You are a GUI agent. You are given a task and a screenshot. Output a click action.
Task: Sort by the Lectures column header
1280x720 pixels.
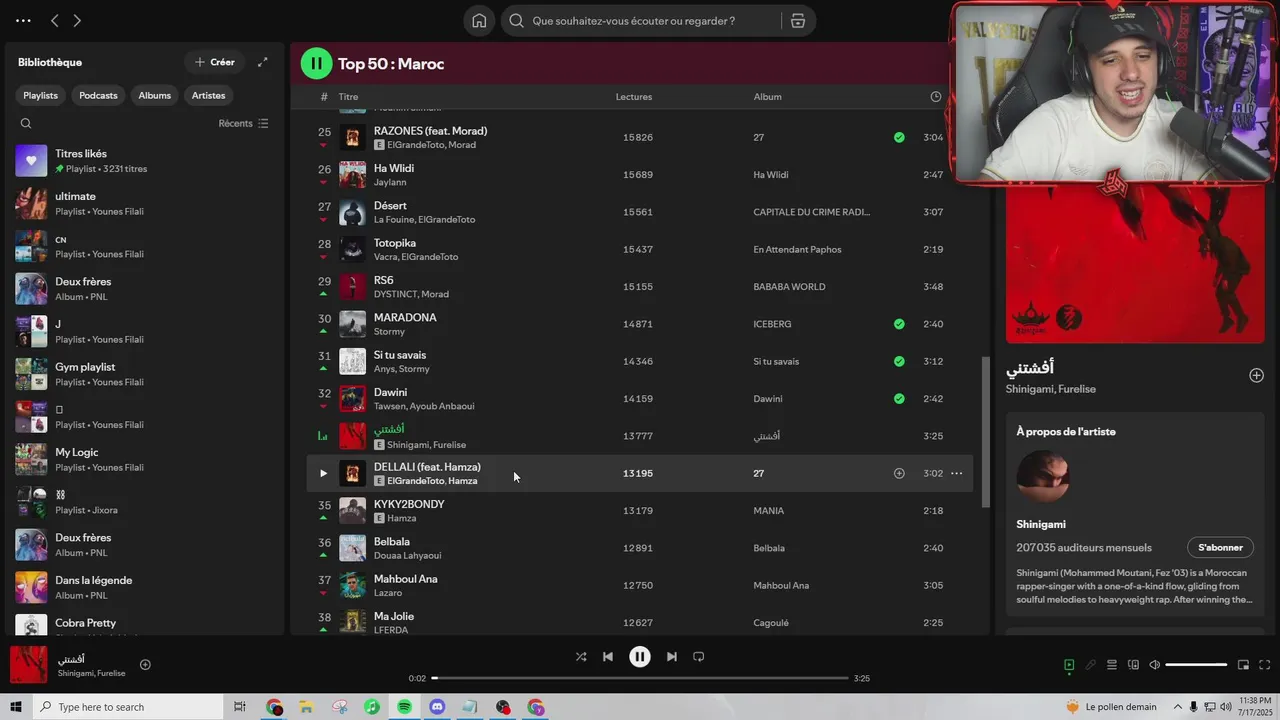pyautogui.click(x=634, y=97)
